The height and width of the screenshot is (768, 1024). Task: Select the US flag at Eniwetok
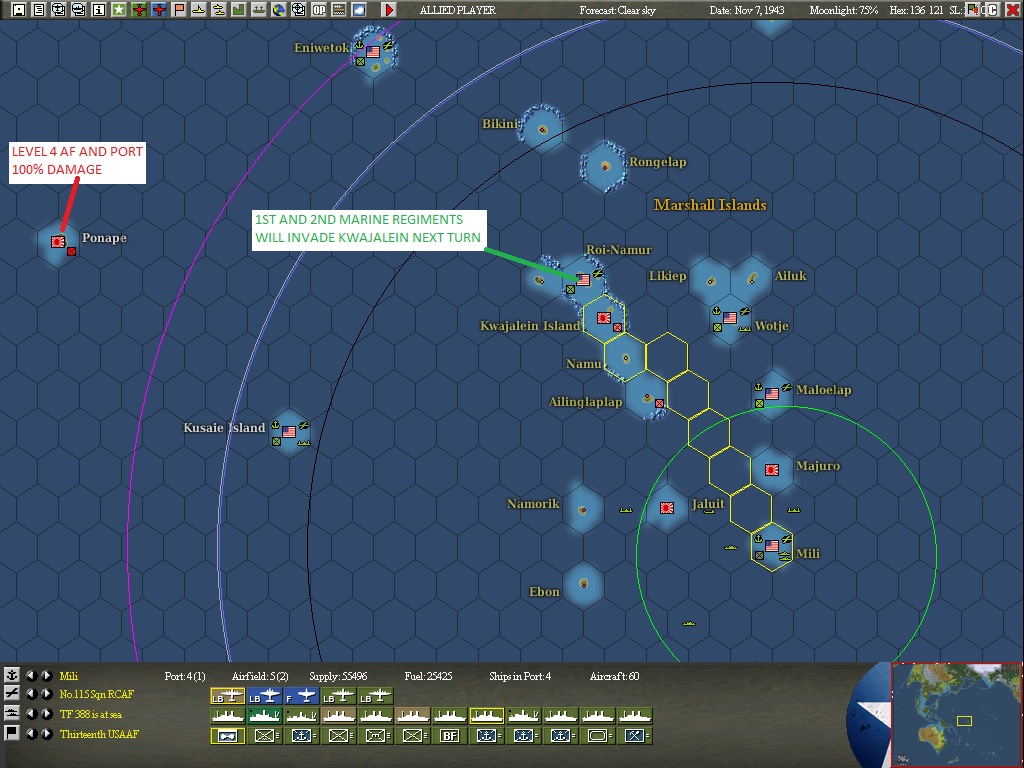click(373, 51)
